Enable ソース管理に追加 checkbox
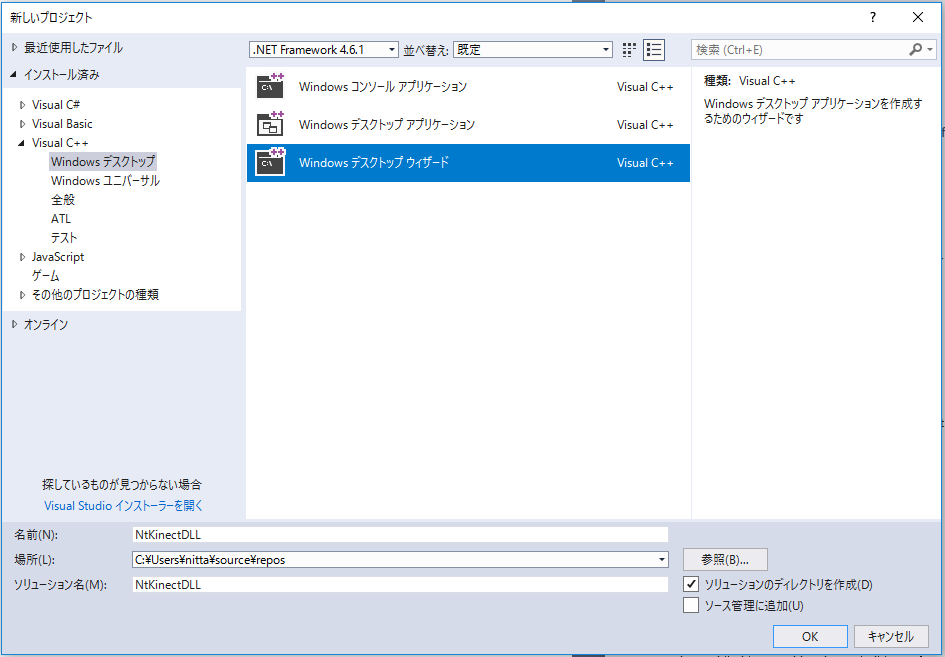Image resolution: width=945 pixels, height=657 pixels. point(691,605)
